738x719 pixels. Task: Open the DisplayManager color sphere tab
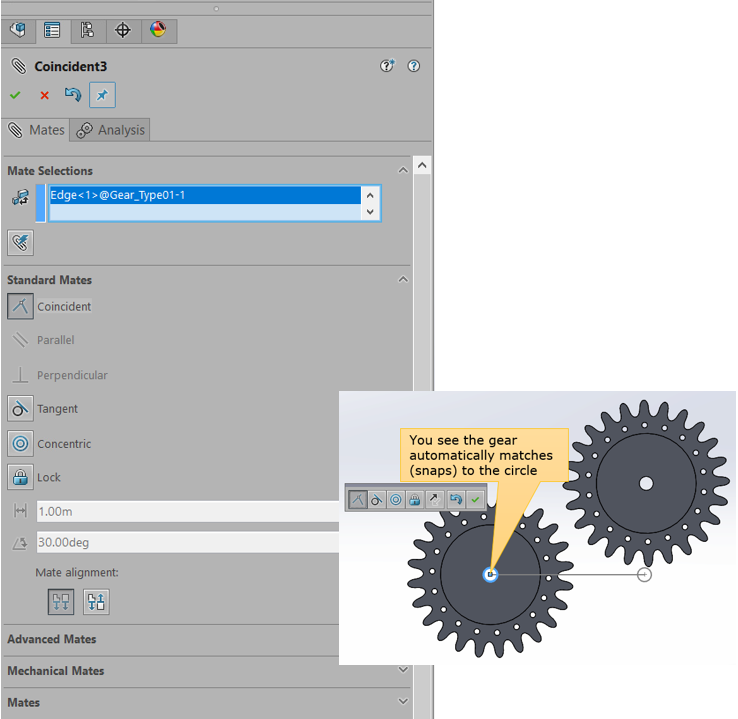pyautogui.click(x=158, y=30)
